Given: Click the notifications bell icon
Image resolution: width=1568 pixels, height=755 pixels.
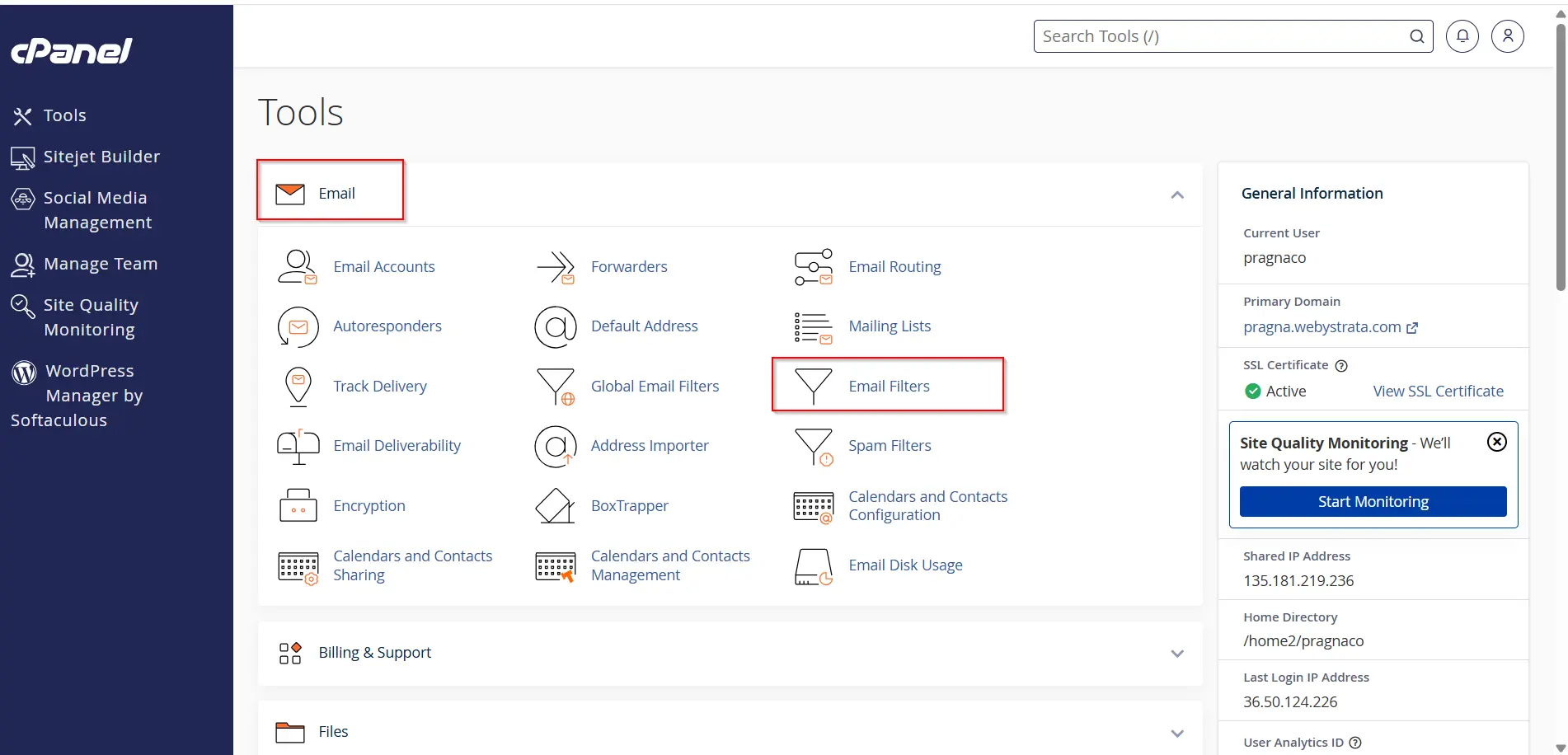Looking at the screenshot, I should coord(1462,36).
